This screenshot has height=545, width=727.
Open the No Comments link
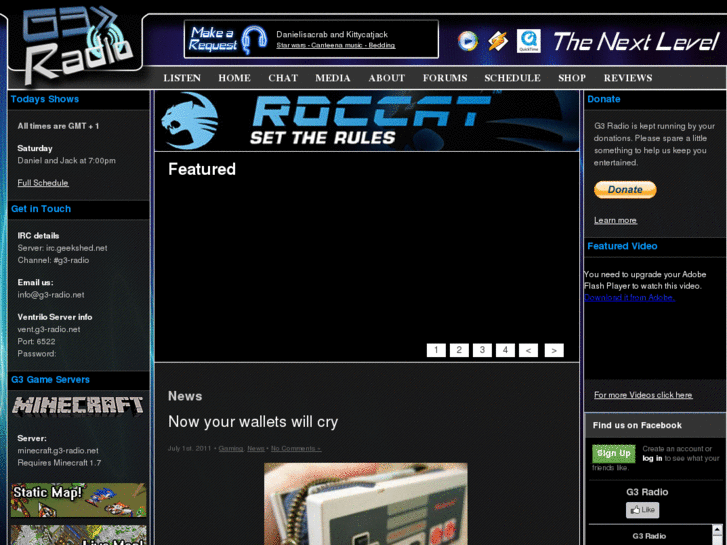coord(296,449)
